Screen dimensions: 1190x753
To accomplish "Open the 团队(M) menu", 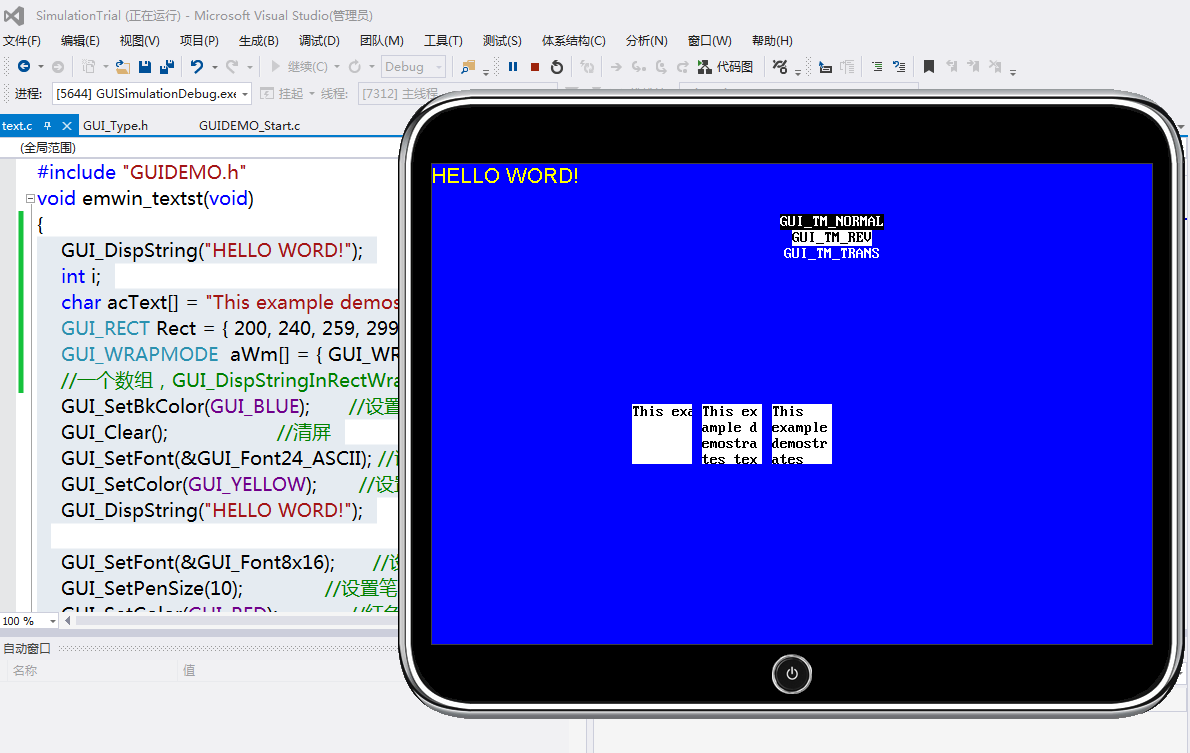I will click(x=382, y=40).
